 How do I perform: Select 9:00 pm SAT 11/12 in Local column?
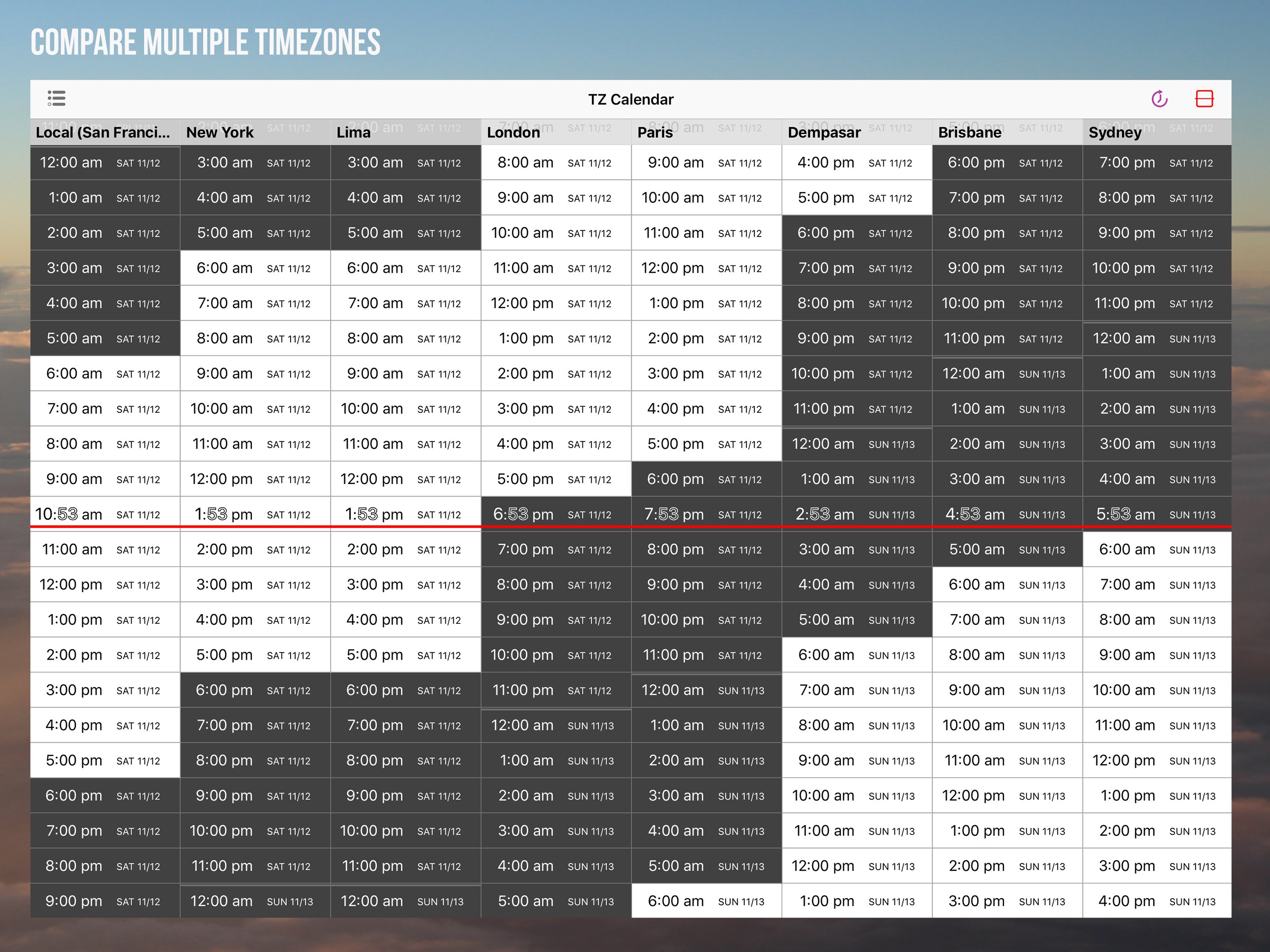105,901
